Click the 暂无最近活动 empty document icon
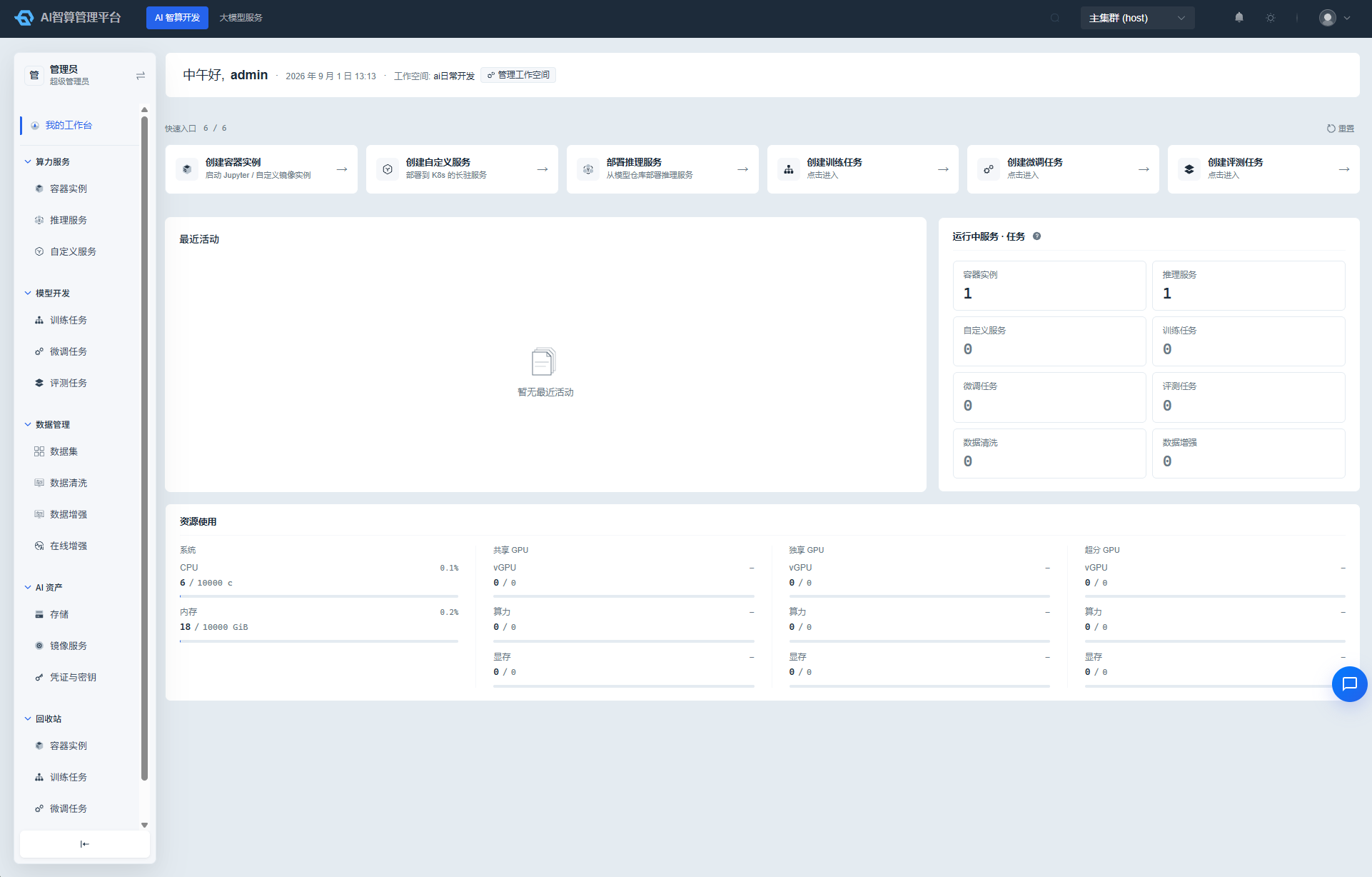The width and height of the screenshot is (1372, 877). [544, 361]
